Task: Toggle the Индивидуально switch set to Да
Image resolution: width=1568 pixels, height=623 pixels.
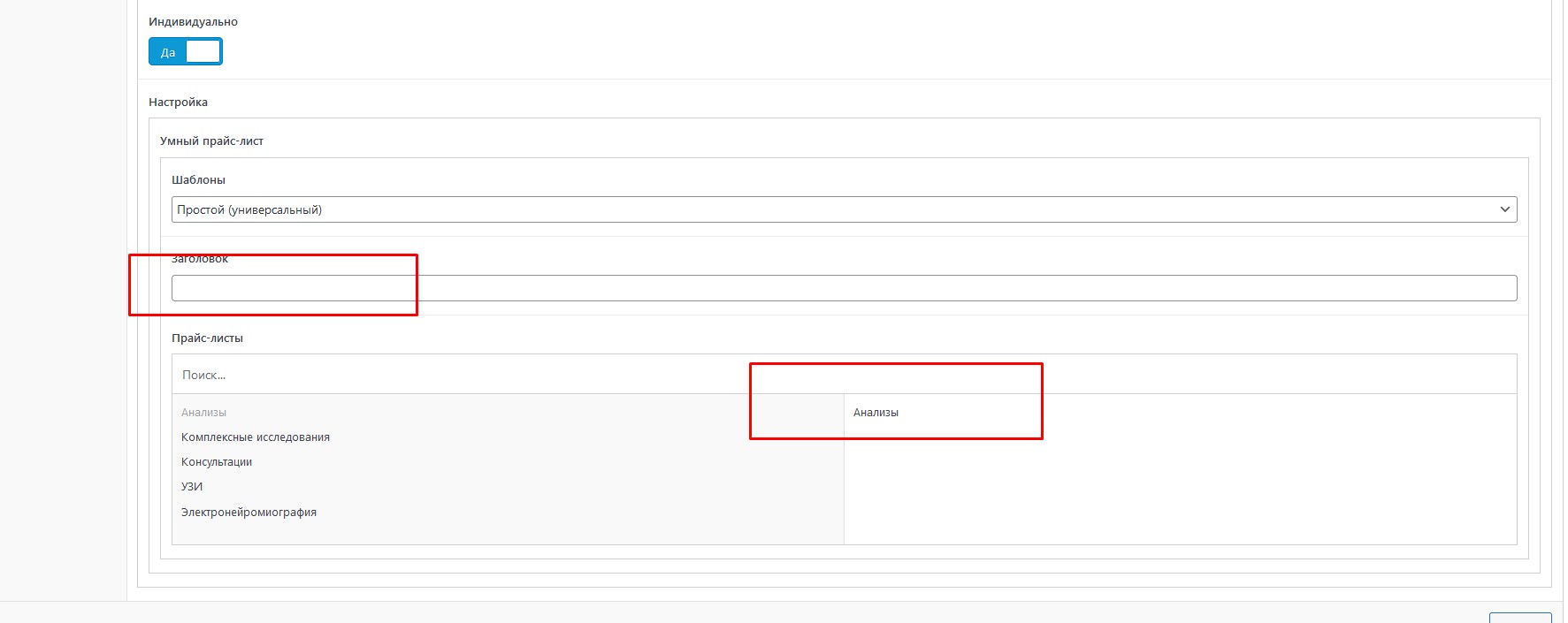Action: [185, 52]
